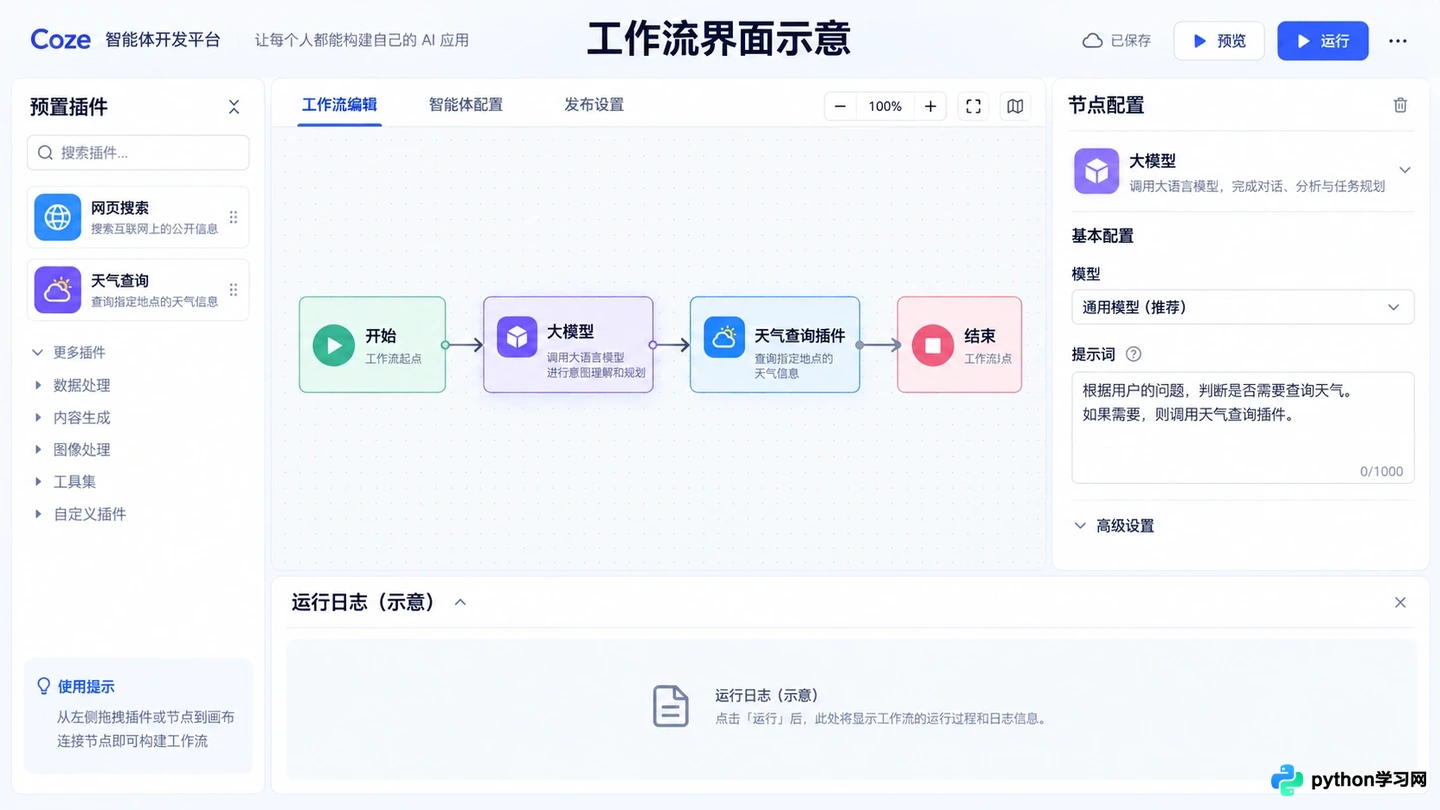Click the 预览 button

point(1219,41)
